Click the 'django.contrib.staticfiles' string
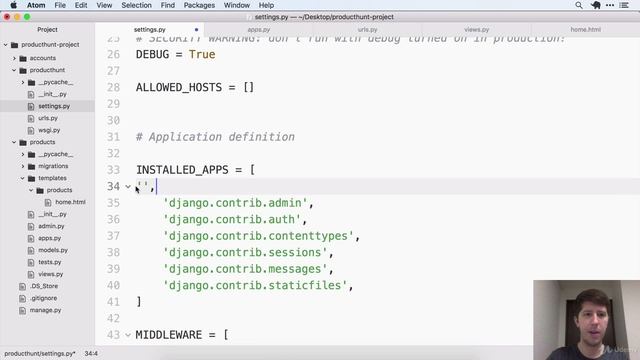 [x=255, y=285]
